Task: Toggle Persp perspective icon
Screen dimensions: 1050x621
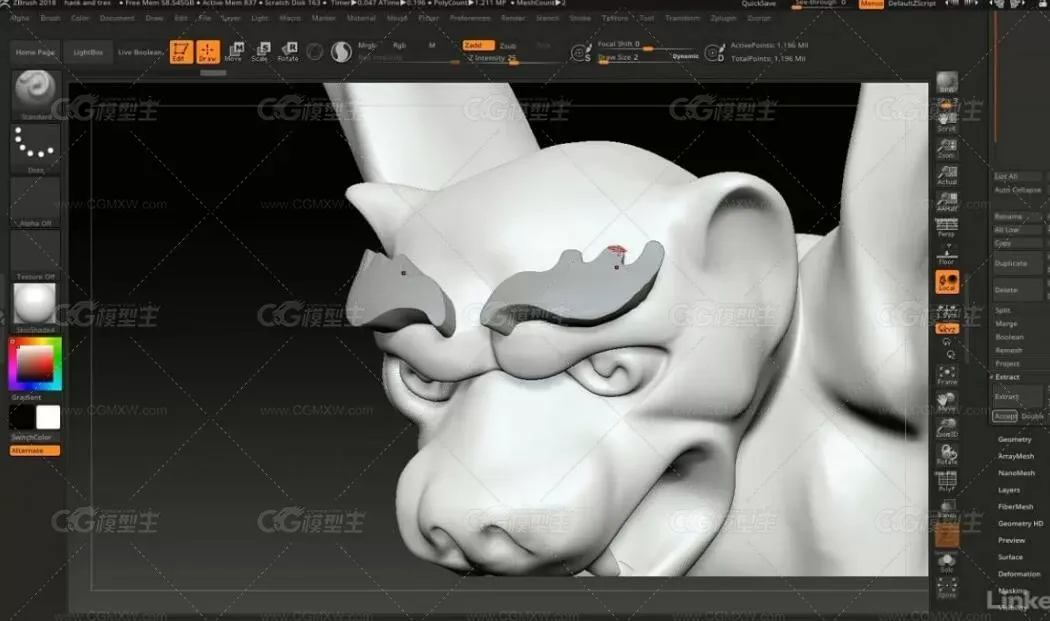Action: 946,227
